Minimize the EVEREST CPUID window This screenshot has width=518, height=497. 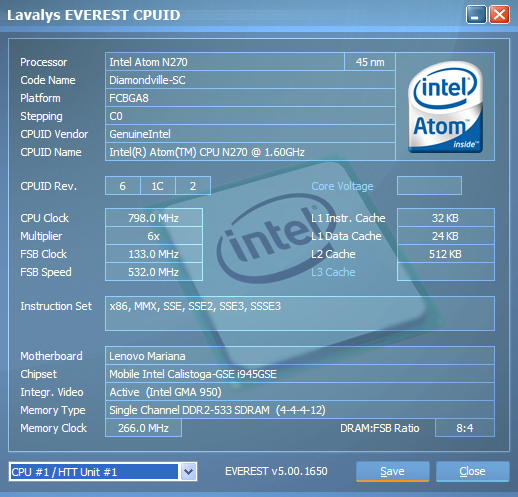coord(476,15)
